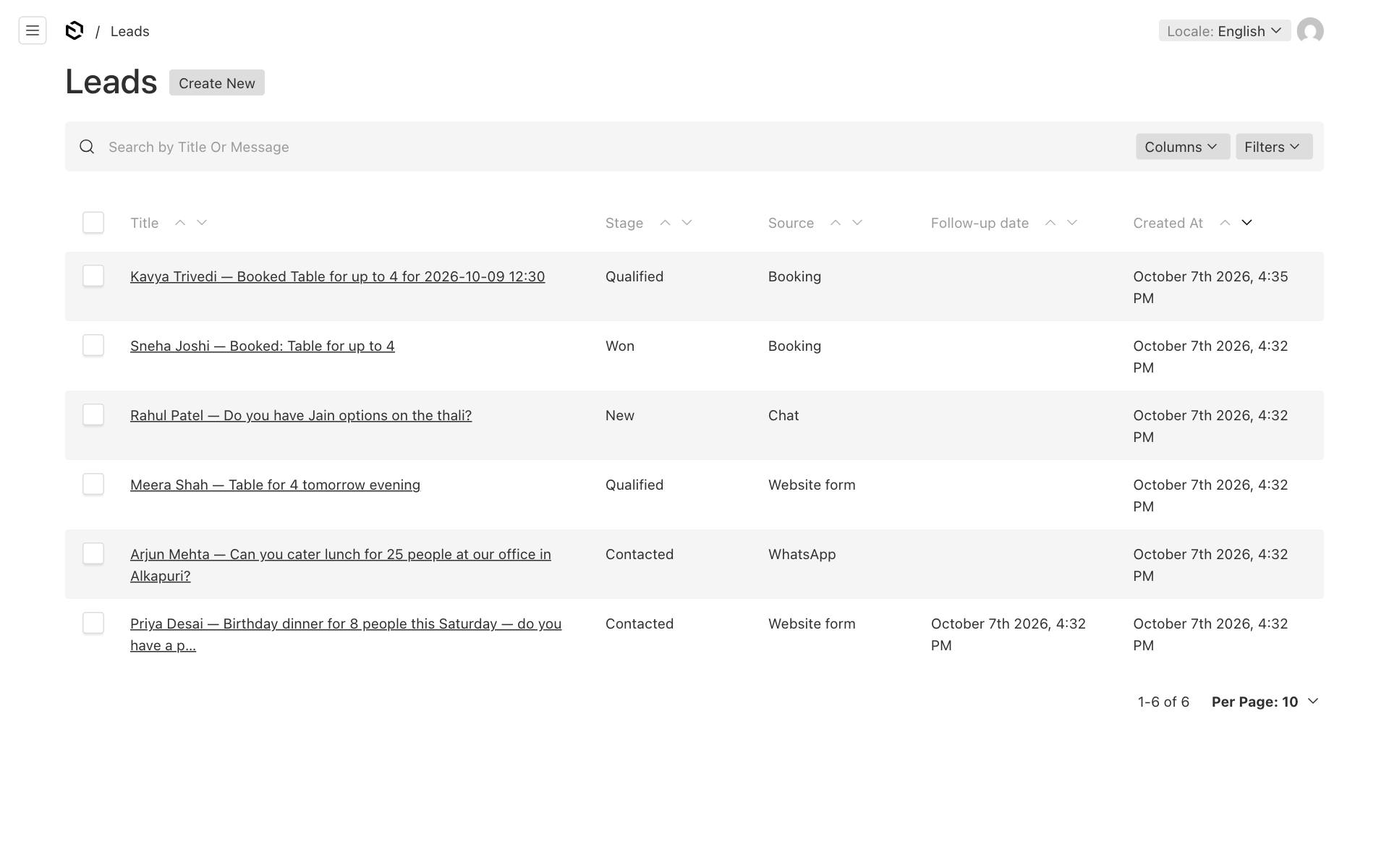Click the Create New button

point(217,82)
